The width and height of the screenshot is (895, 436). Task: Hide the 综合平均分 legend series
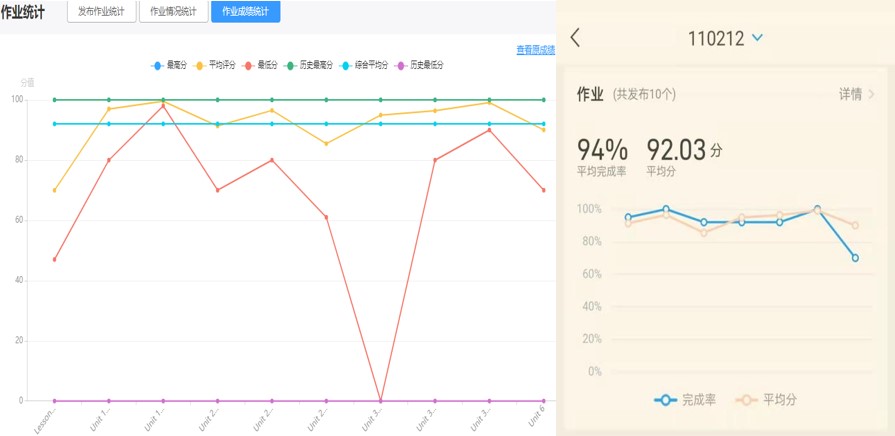click(x=365, y=65)
